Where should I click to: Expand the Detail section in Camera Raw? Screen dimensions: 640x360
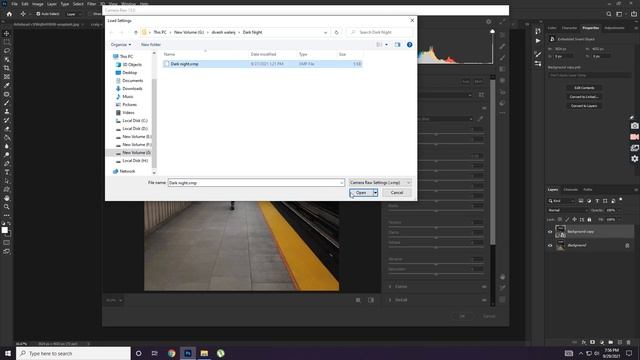coord(390,300)
